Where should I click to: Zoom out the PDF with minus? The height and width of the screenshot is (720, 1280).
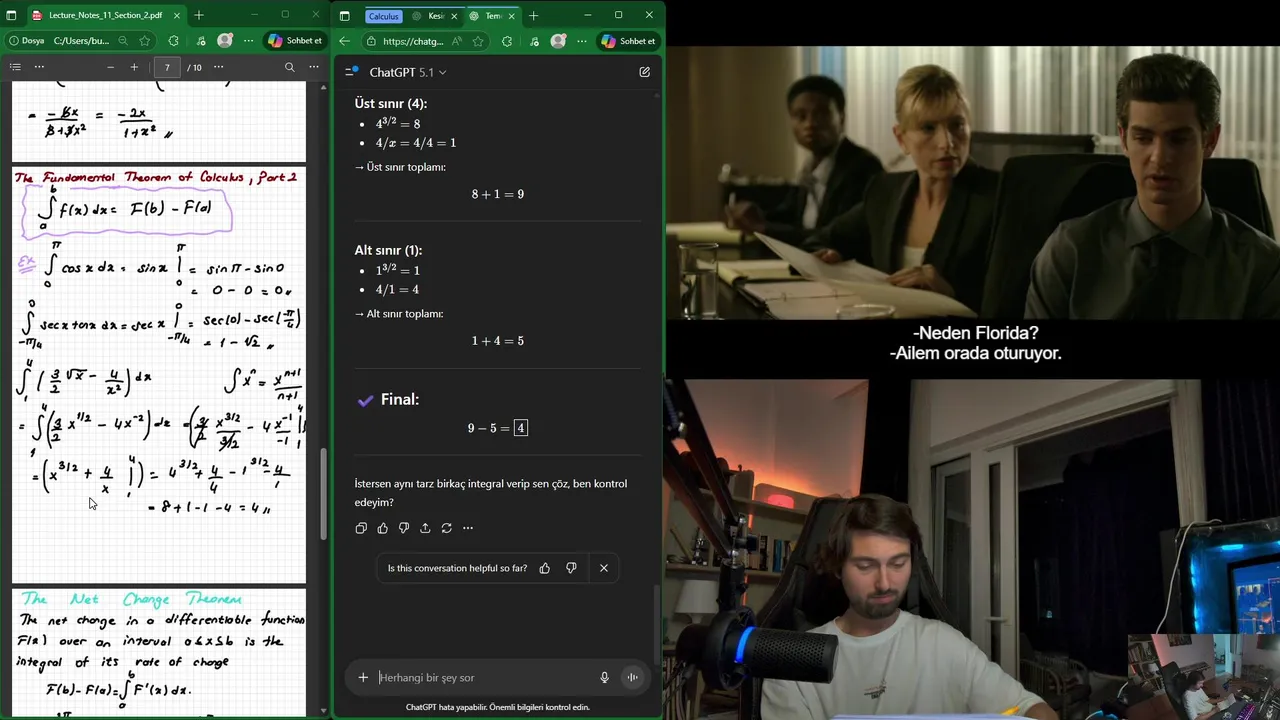pos(110,67)
